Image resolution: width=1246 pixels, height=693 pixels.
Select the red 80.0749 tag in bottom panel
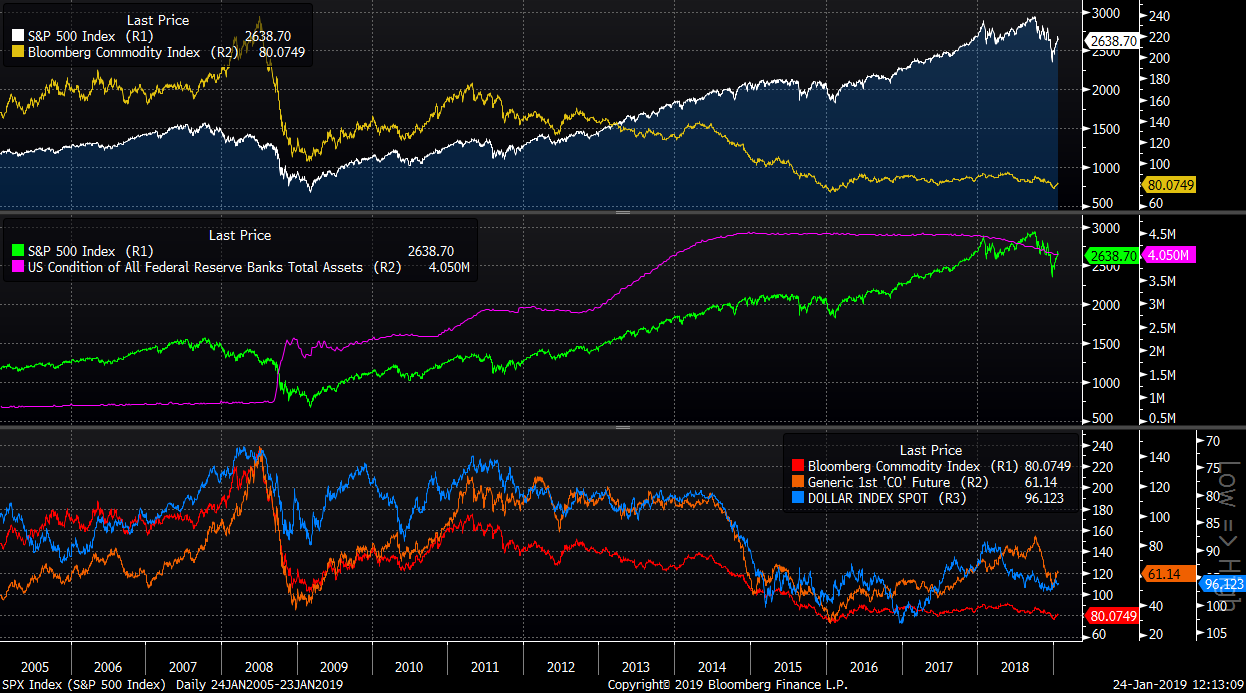coord(1111,616)
